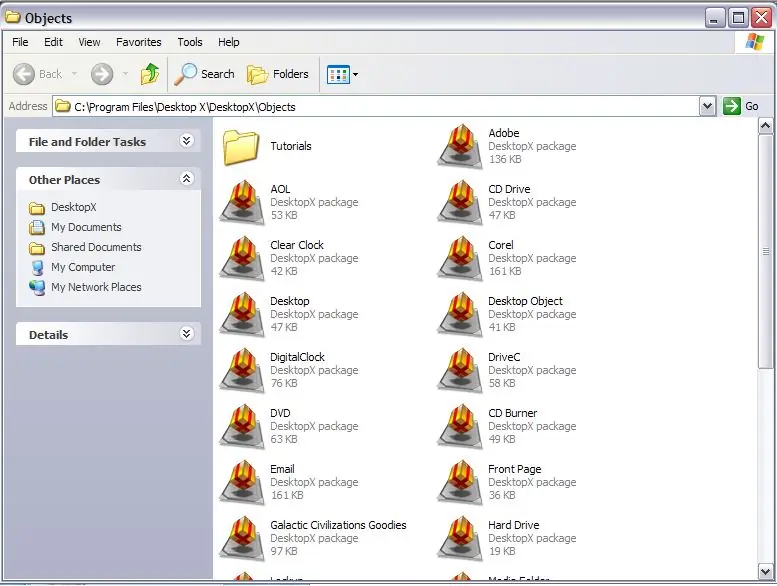Go to Shared Documents link
Screen dimensions: 777x586
click(96, 247)
